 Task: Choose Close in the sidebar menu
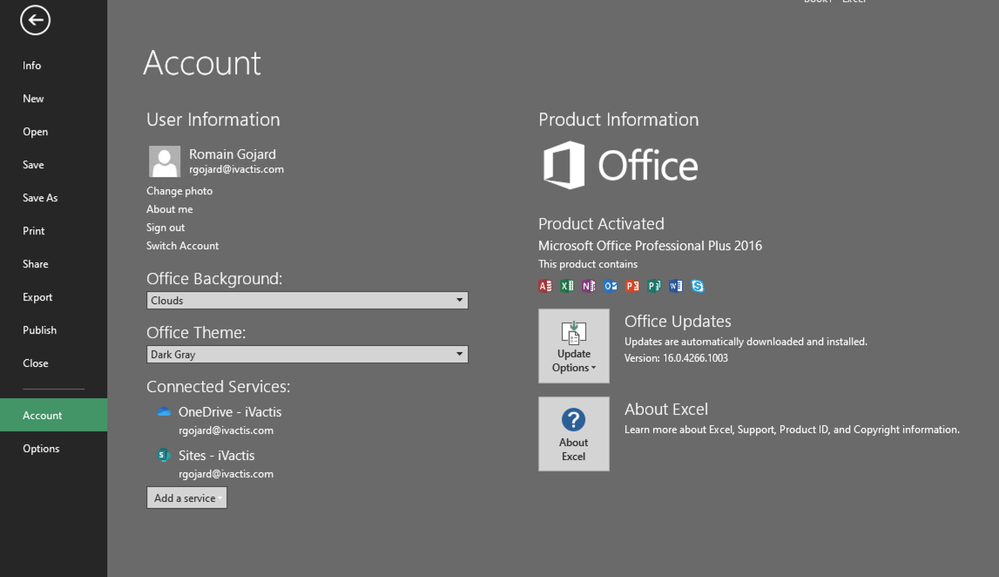click(x=35, y=364)
